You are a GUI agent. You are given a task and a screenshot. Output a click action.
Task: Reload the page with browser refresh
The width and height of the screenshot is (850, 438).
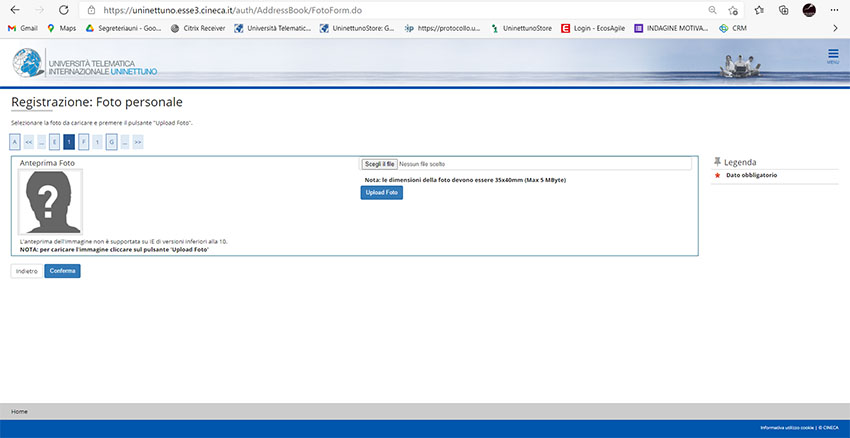pos(63,9)
